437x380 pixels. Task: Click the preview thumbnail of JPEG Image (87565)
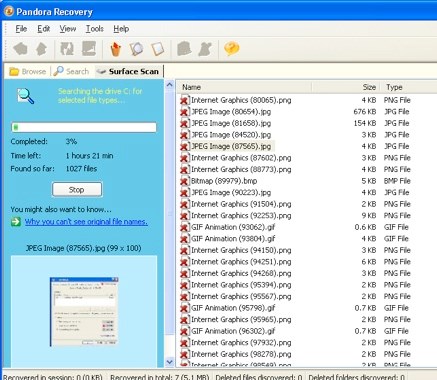84,312
